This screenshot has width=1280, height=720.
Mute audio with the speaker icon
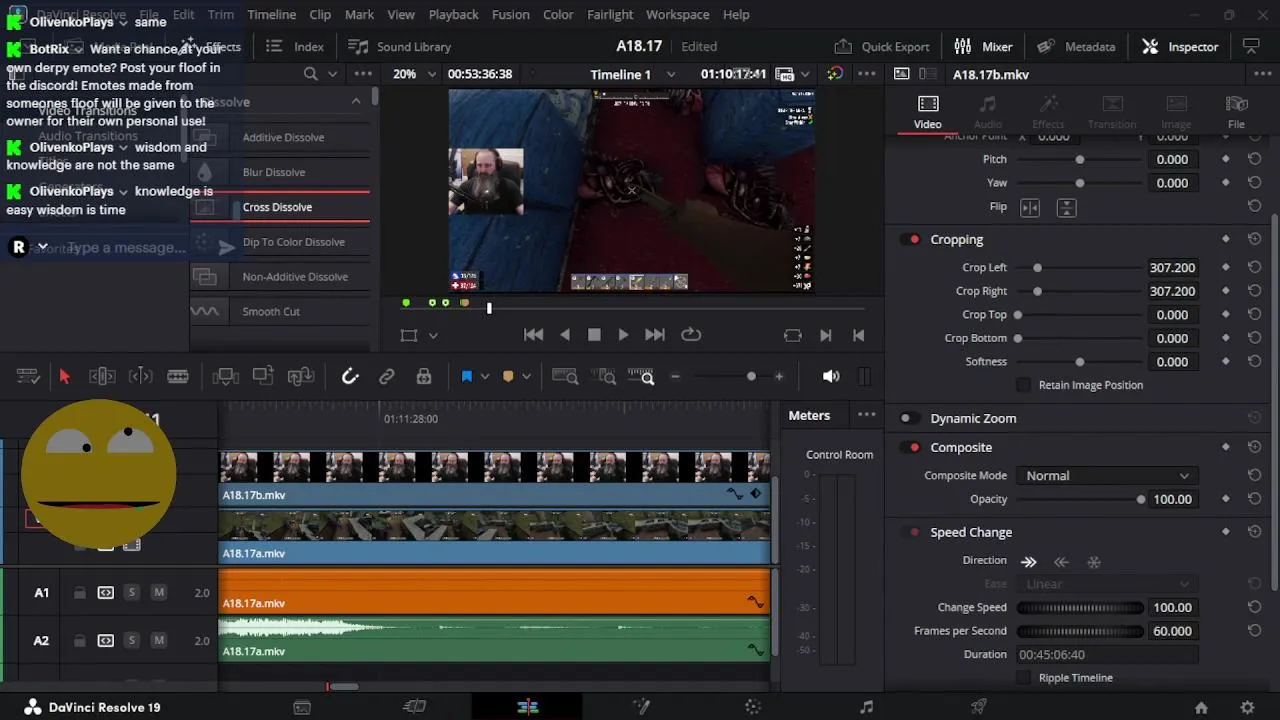pyautogui.click(x=831, y=376)
